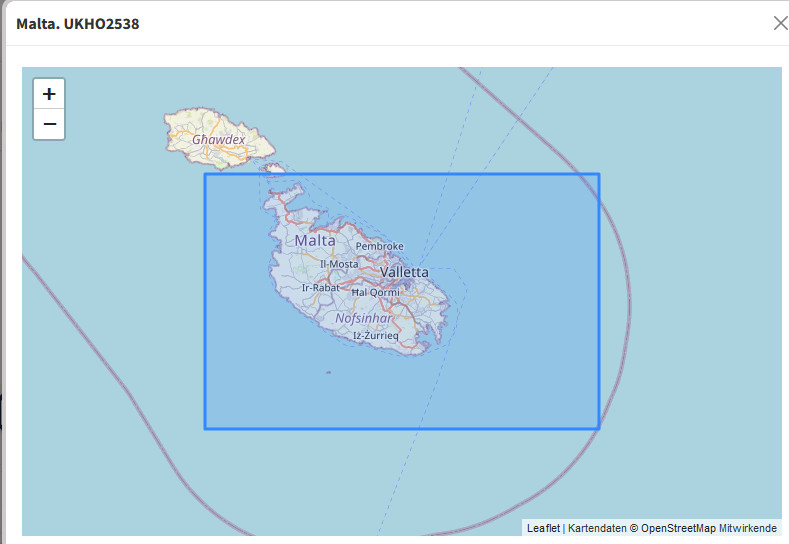
Task: Click the Malta island name label
Action: pyautogui.click(x=315, y=241)
